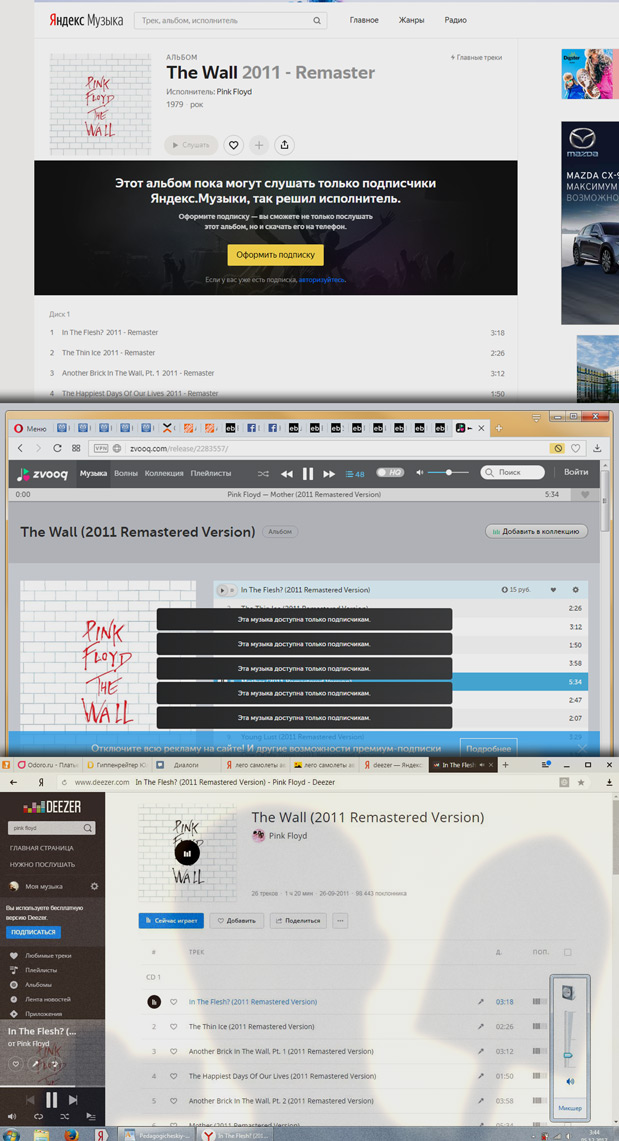Image resolution: width=619 pixels, height=1141 pixels.
Task: Click ПОДПИСАТЬСЯ in Deezer sidebar
Action: pyautogui.click(x=33, y=932)
